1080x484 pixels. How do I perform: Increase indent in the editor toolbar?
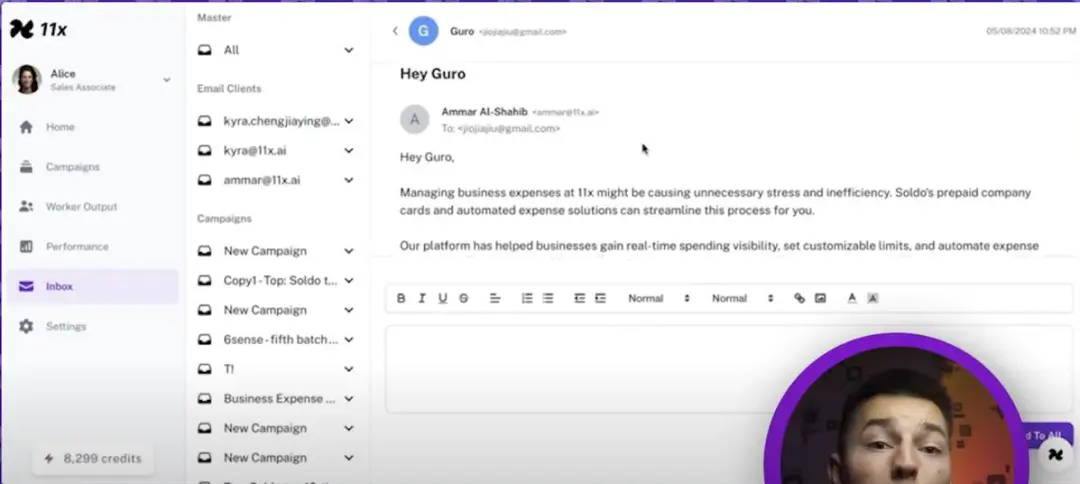click(x=601, y=299)
